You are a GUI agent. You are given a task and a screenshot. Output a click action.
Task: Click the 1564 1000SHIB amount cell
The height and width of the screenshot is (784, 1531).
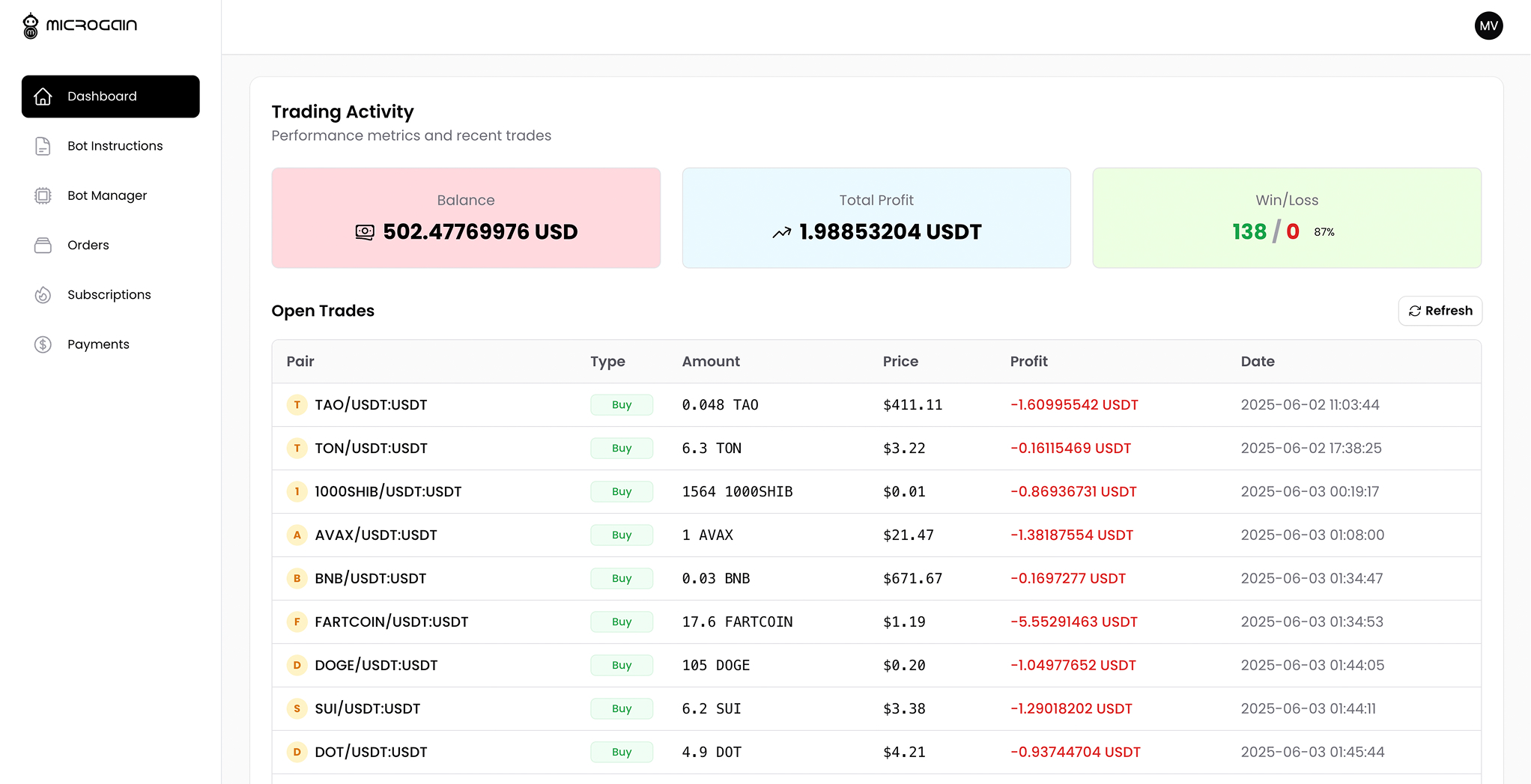737,492
